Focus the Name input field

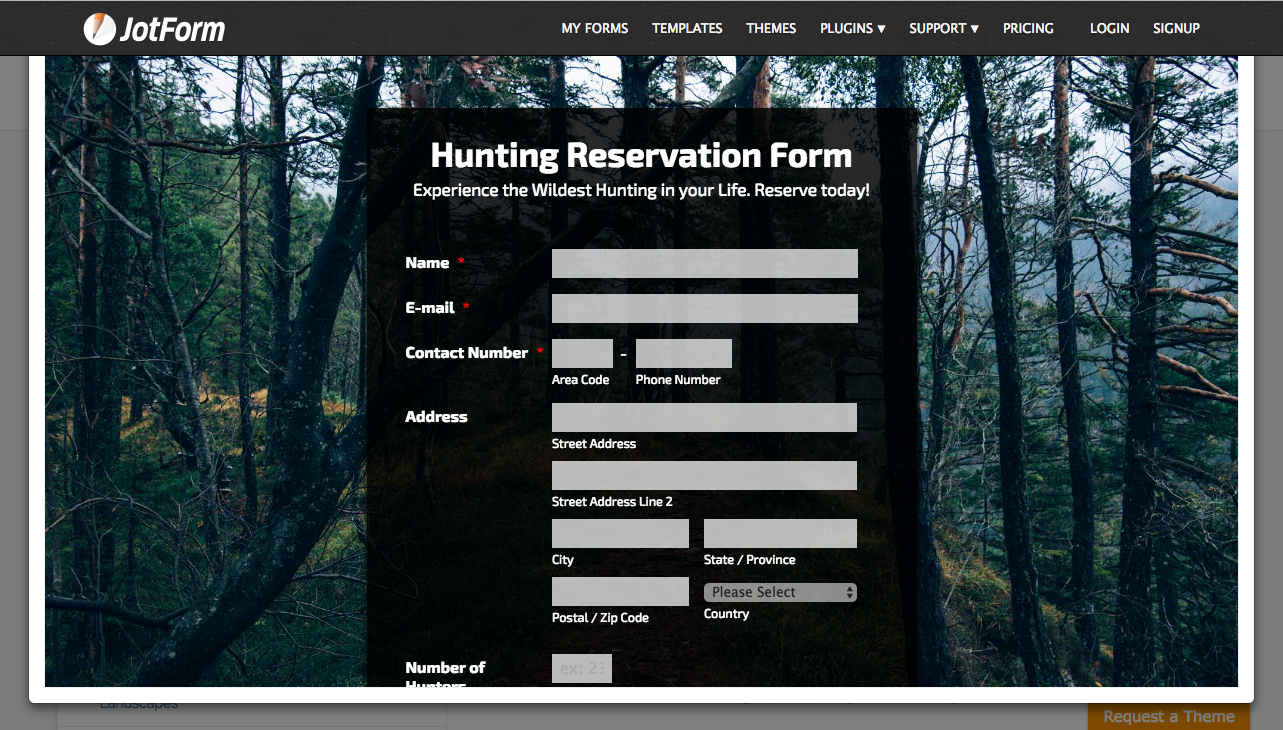[705, 263]
